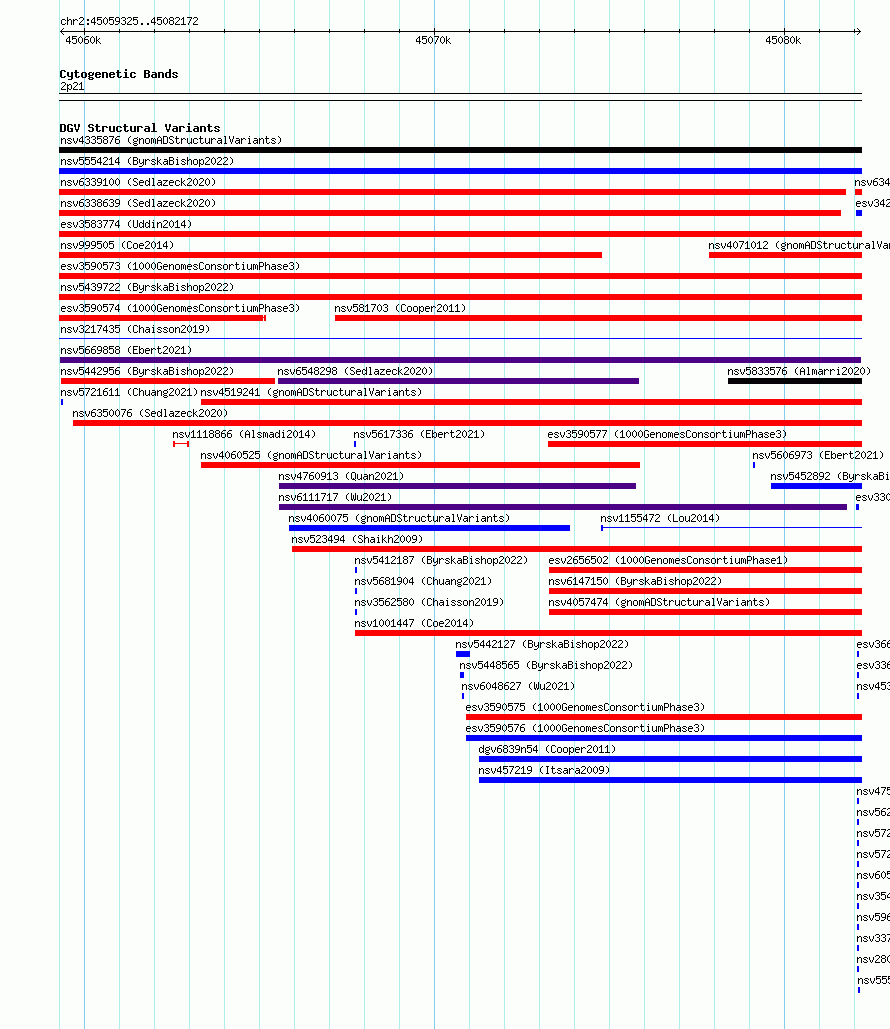Click nsv5412187 ByrskaBishop2022 label
Image resolution: width=890 pixels, height=1029 pixels.
441,560
